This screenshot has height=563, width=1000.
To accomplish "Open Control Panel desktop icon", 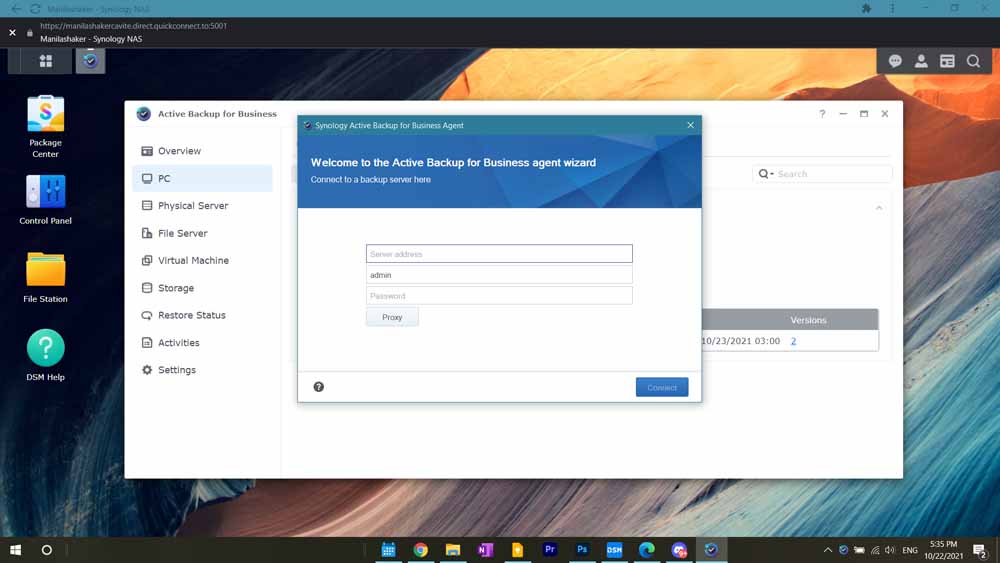I will point(45,200).
